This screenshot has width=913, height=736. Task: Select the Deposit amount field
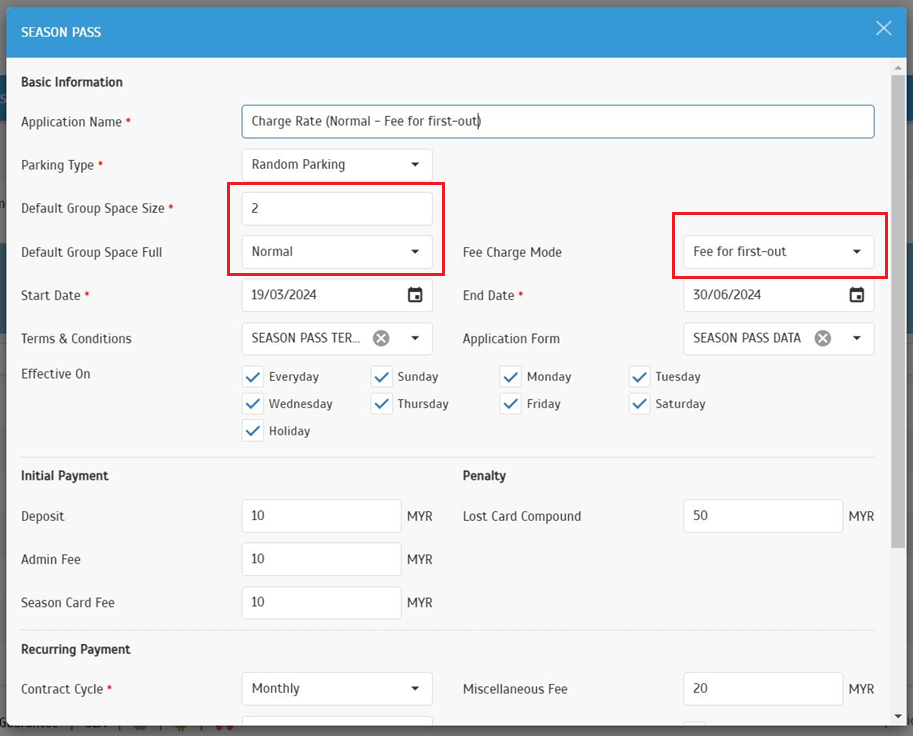point(321,516)
